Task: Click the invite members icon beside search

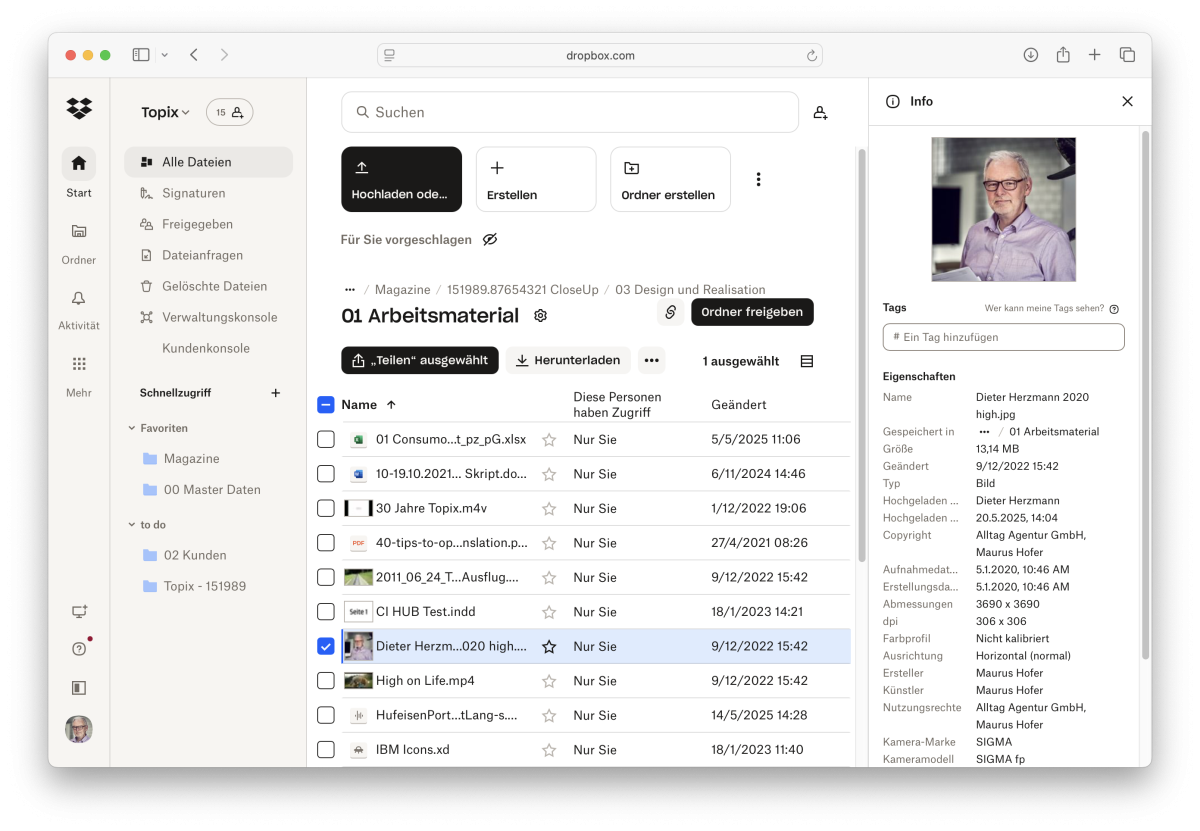Action: (x=820, y=113)
